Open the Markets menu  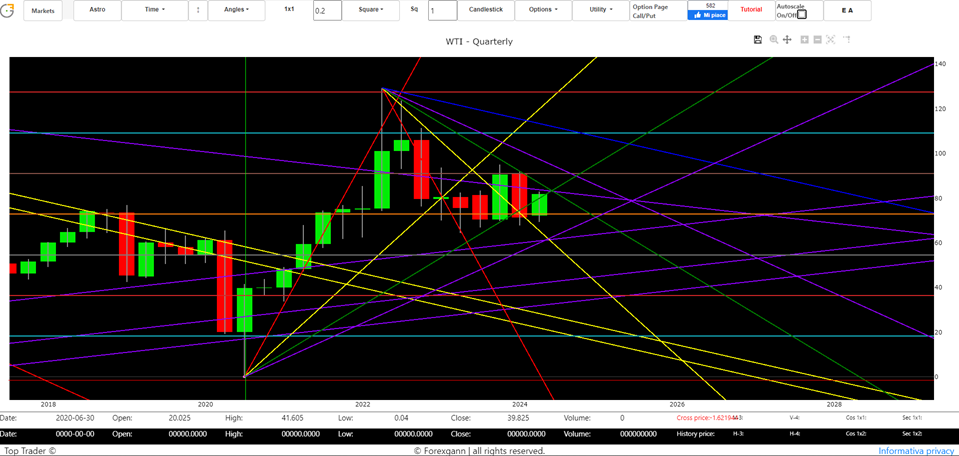coord(43,10)
